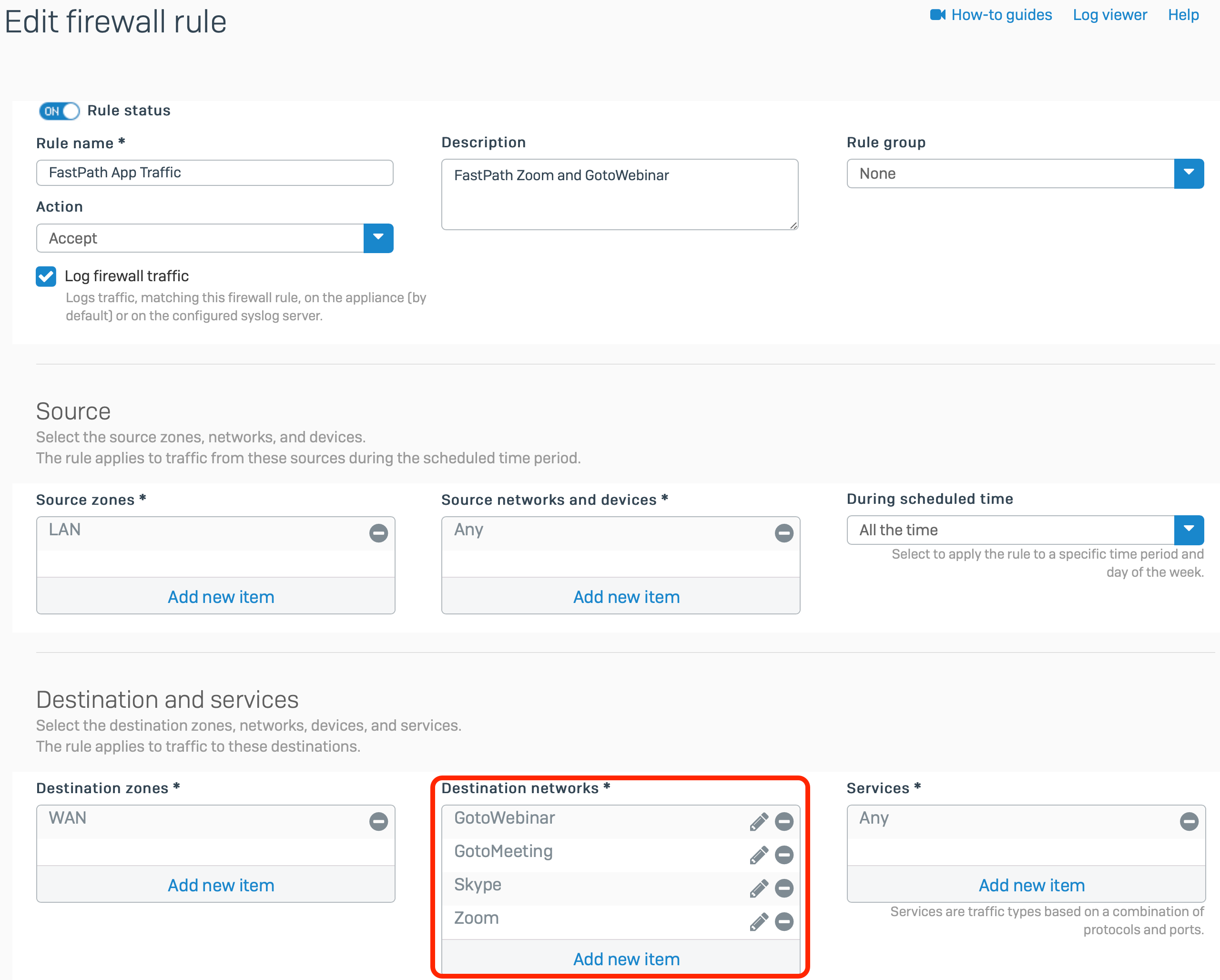Toggle the Rule status switch off

[60, 111]
